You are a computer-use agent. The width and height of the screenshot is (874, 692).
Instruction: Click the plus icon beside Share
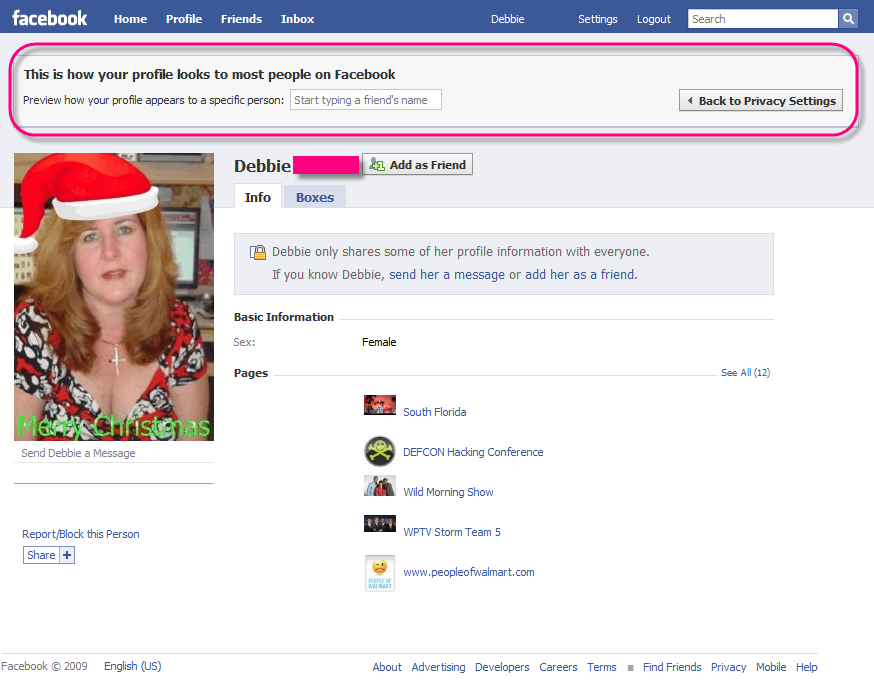tap(66, 554)
